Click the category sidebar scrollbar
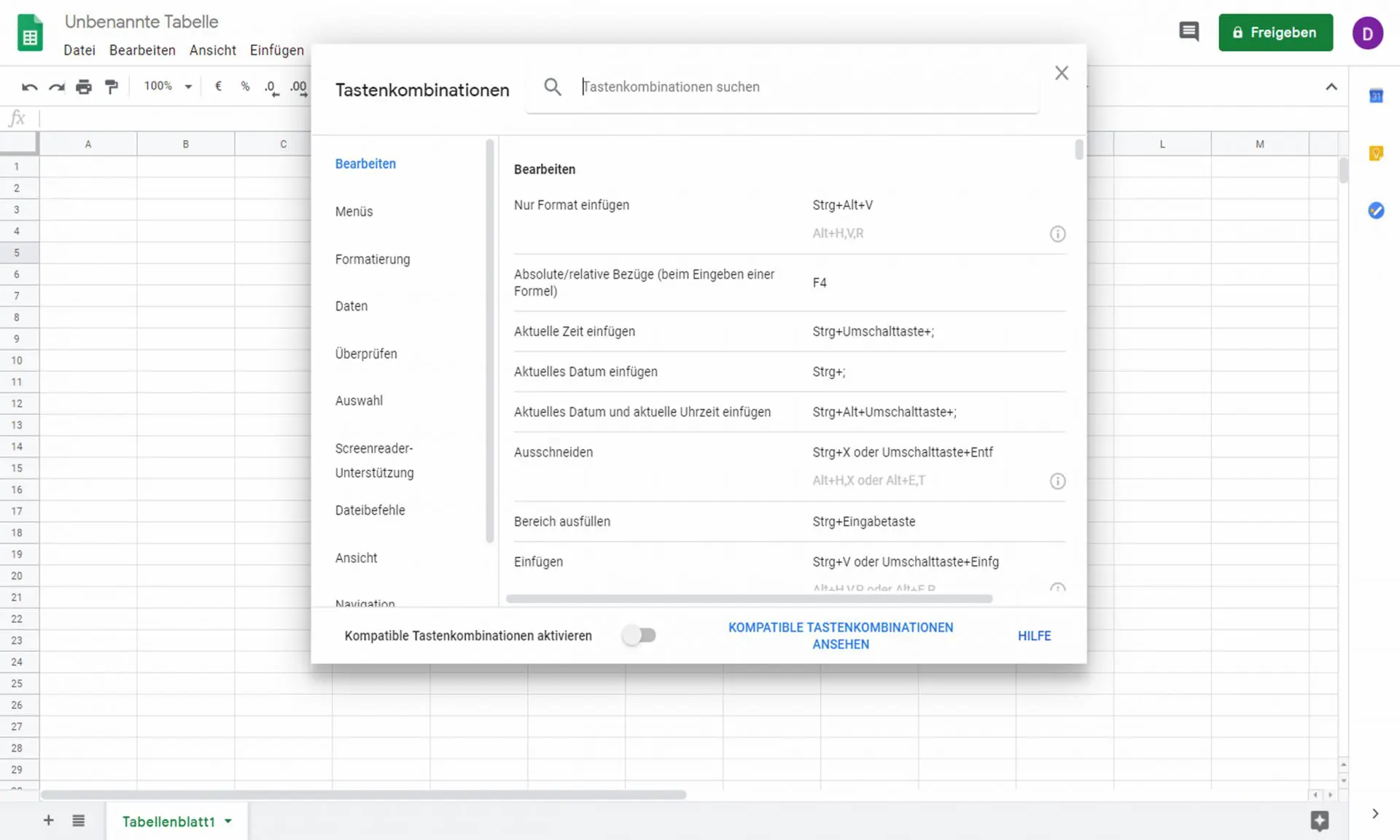 click(490, 341)
